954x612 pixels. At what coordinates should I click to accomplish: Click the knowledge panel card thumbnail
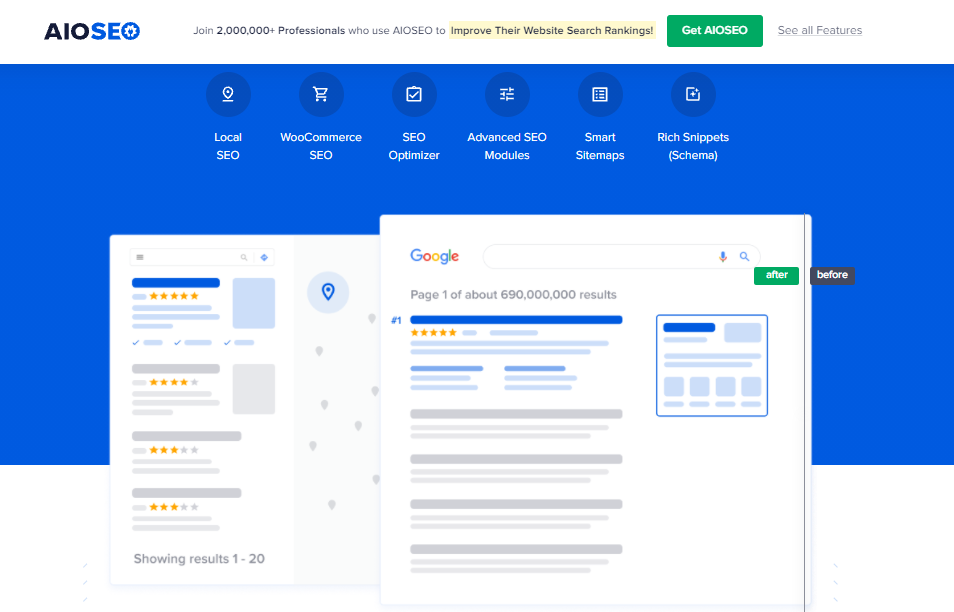712,366
